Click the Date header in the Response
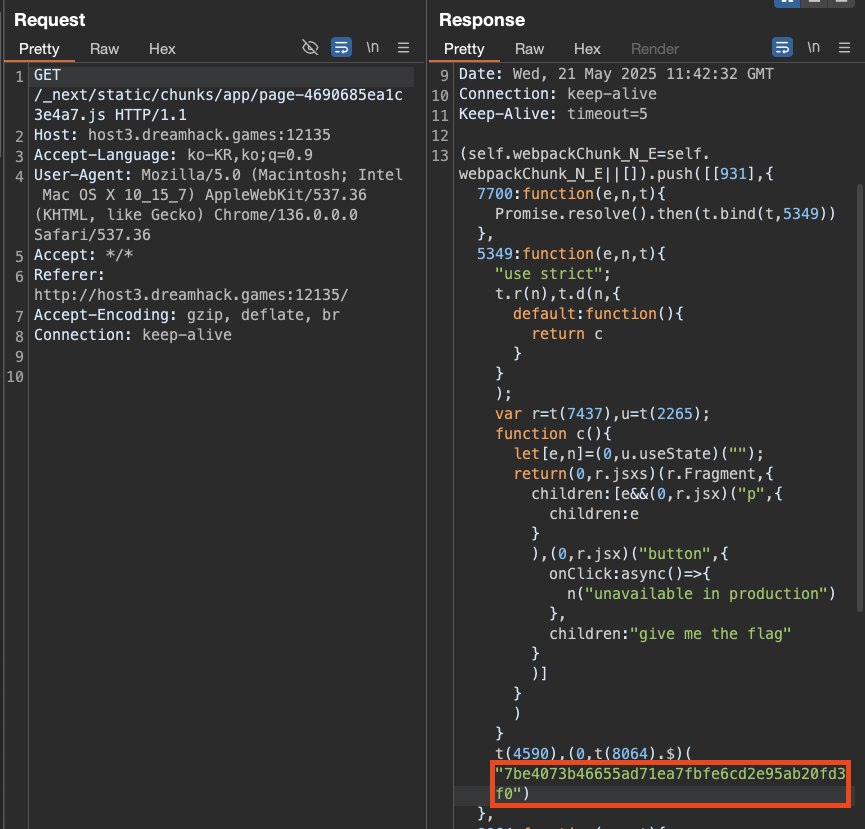 616,74
